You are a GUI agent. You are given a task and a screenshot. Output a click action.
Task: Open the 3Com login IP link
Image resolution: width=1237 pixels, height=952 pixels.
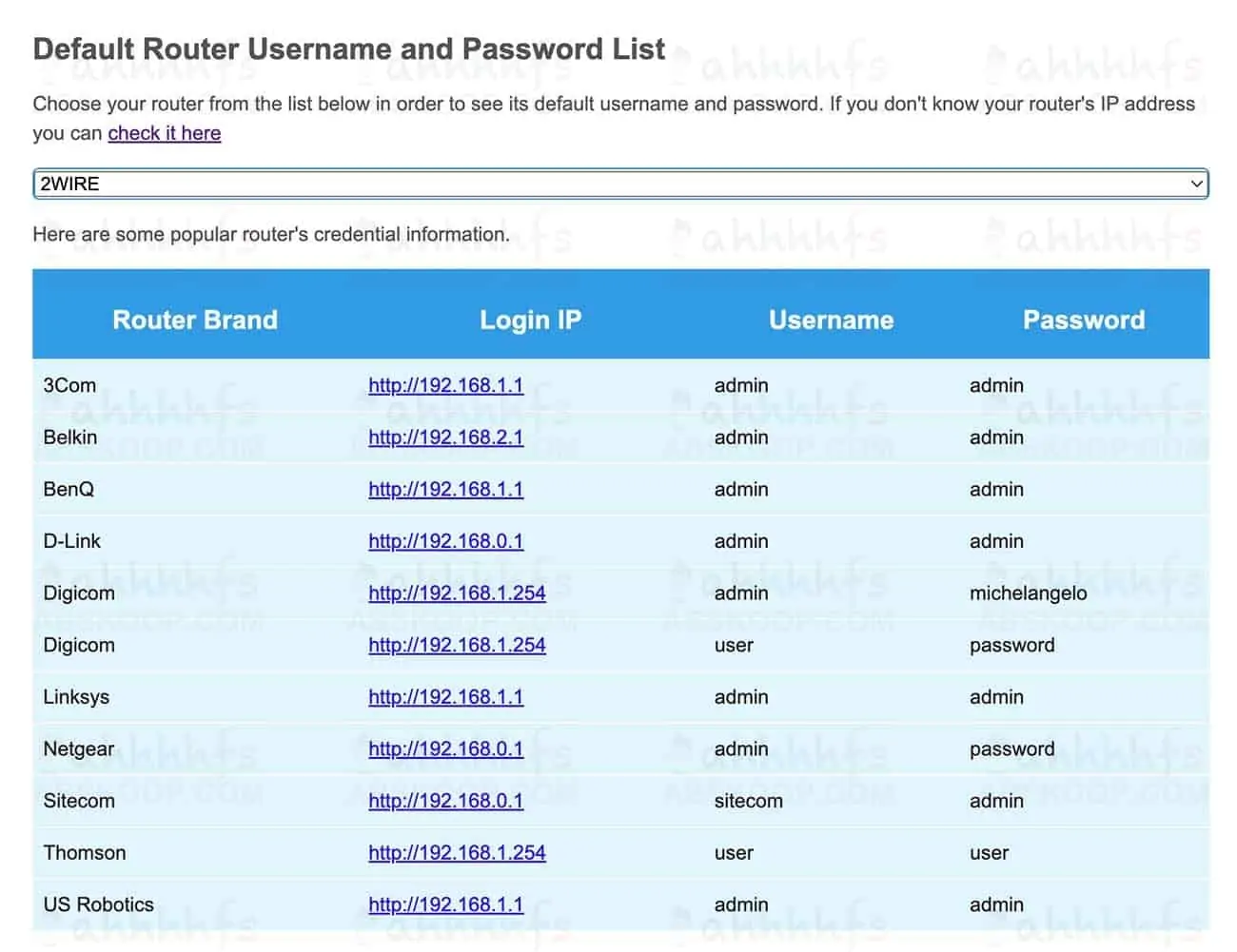(x=445, y=385)
